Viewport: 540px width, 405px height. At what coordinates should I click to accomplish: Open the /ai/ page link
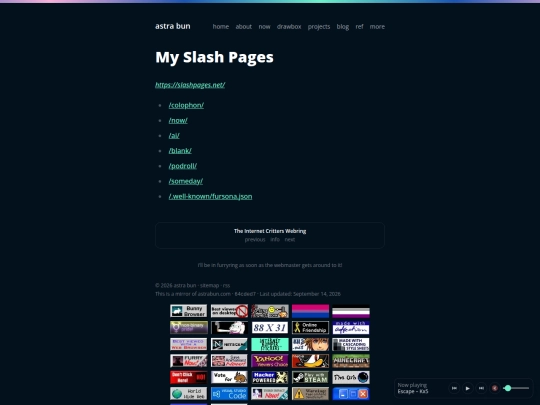coord(174,135)
